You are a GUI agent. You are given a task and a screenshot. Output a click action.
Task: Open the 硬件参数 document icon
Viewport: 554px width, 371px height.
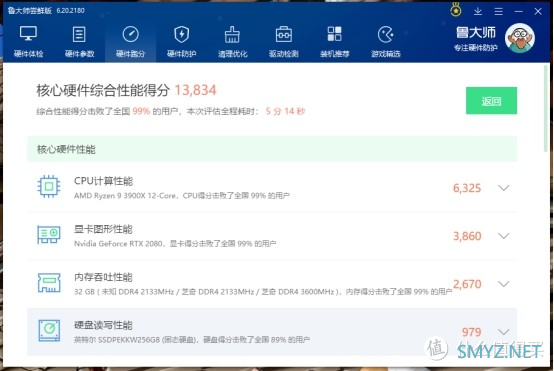79,34
